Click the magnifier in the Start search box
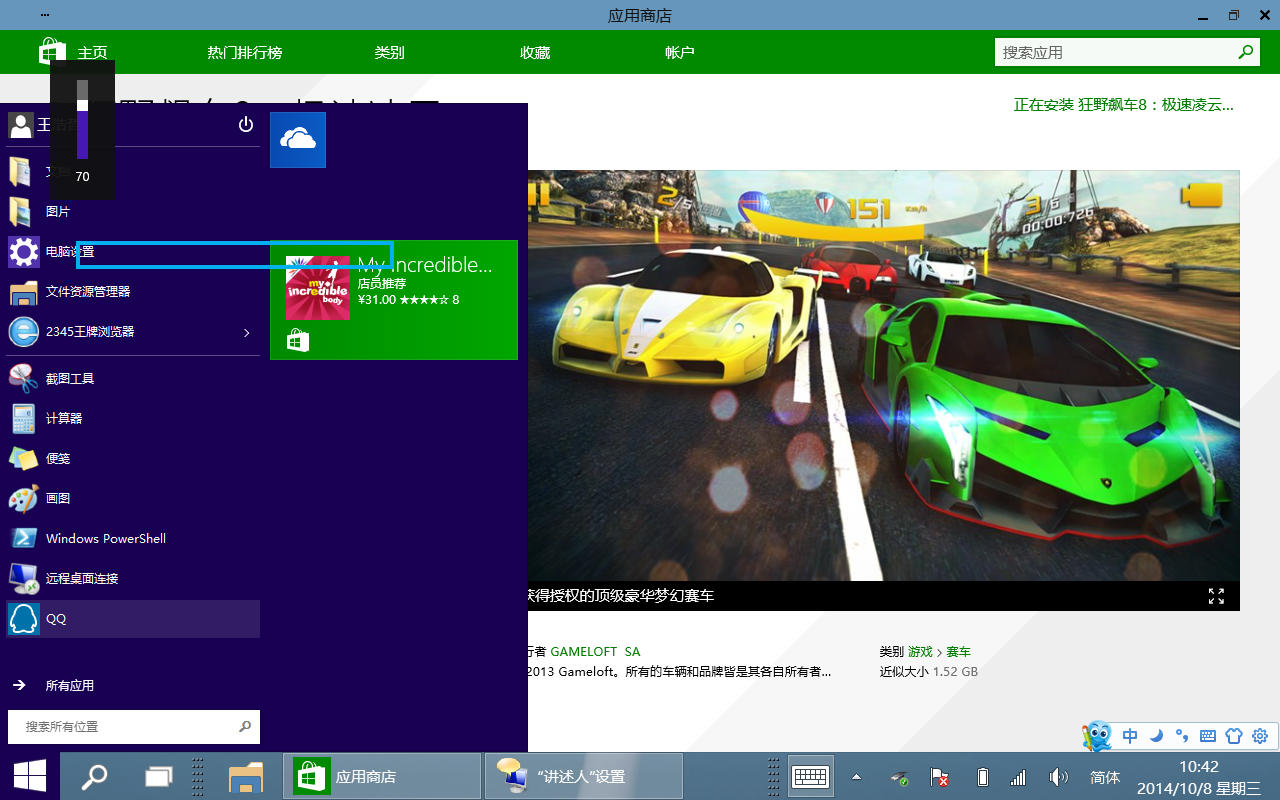 245,727
